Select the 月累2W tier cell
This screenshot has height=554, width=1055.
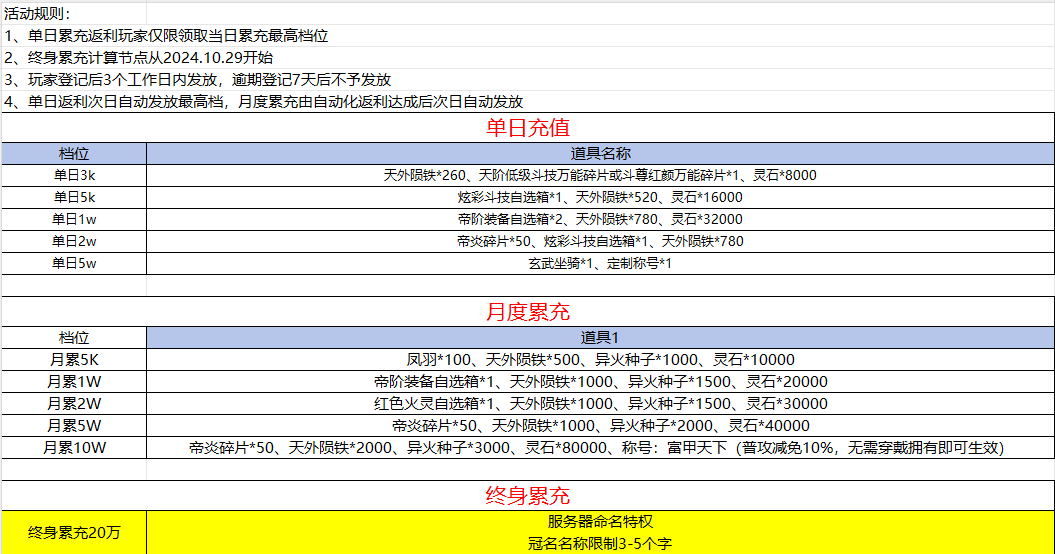(x=74, y=404)
